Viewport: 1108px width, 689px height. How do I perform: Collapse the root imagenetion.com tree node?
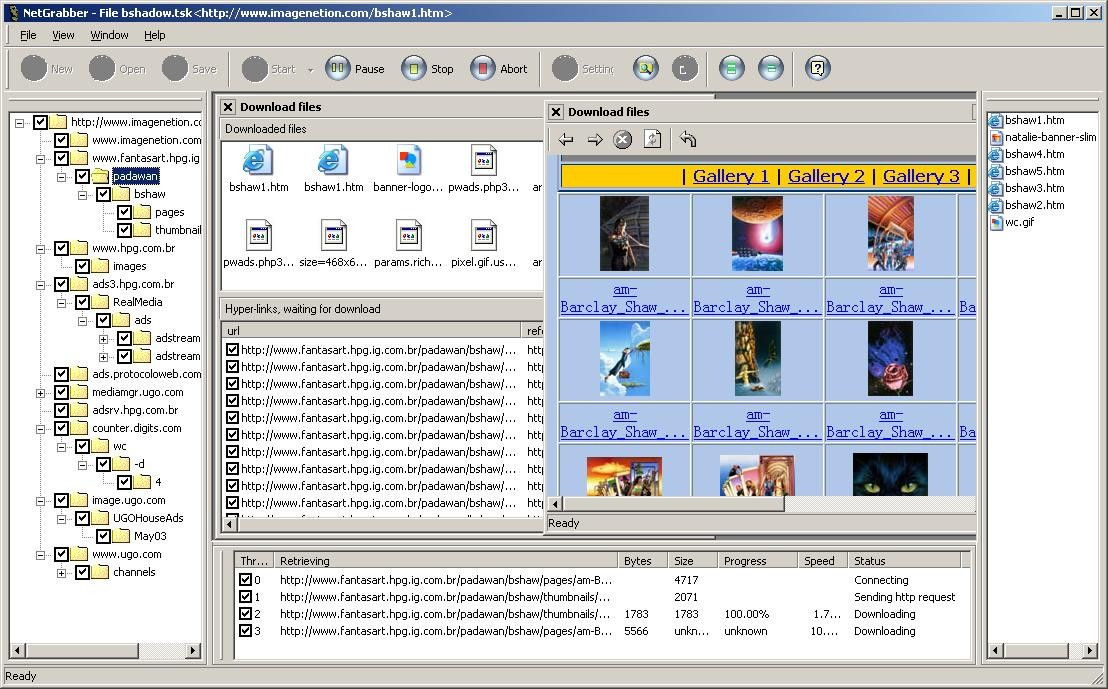pos(20,122)
